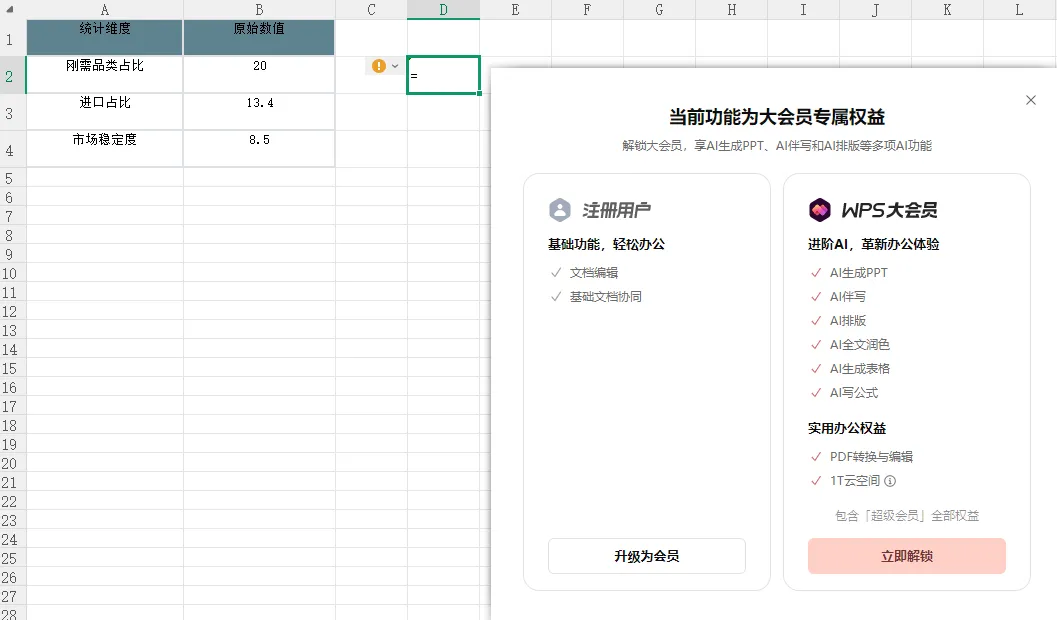Image resolution: width=1057 pixels, height=620 pixels.
Task: Select column L header
Action: [x=1019, y=9]
